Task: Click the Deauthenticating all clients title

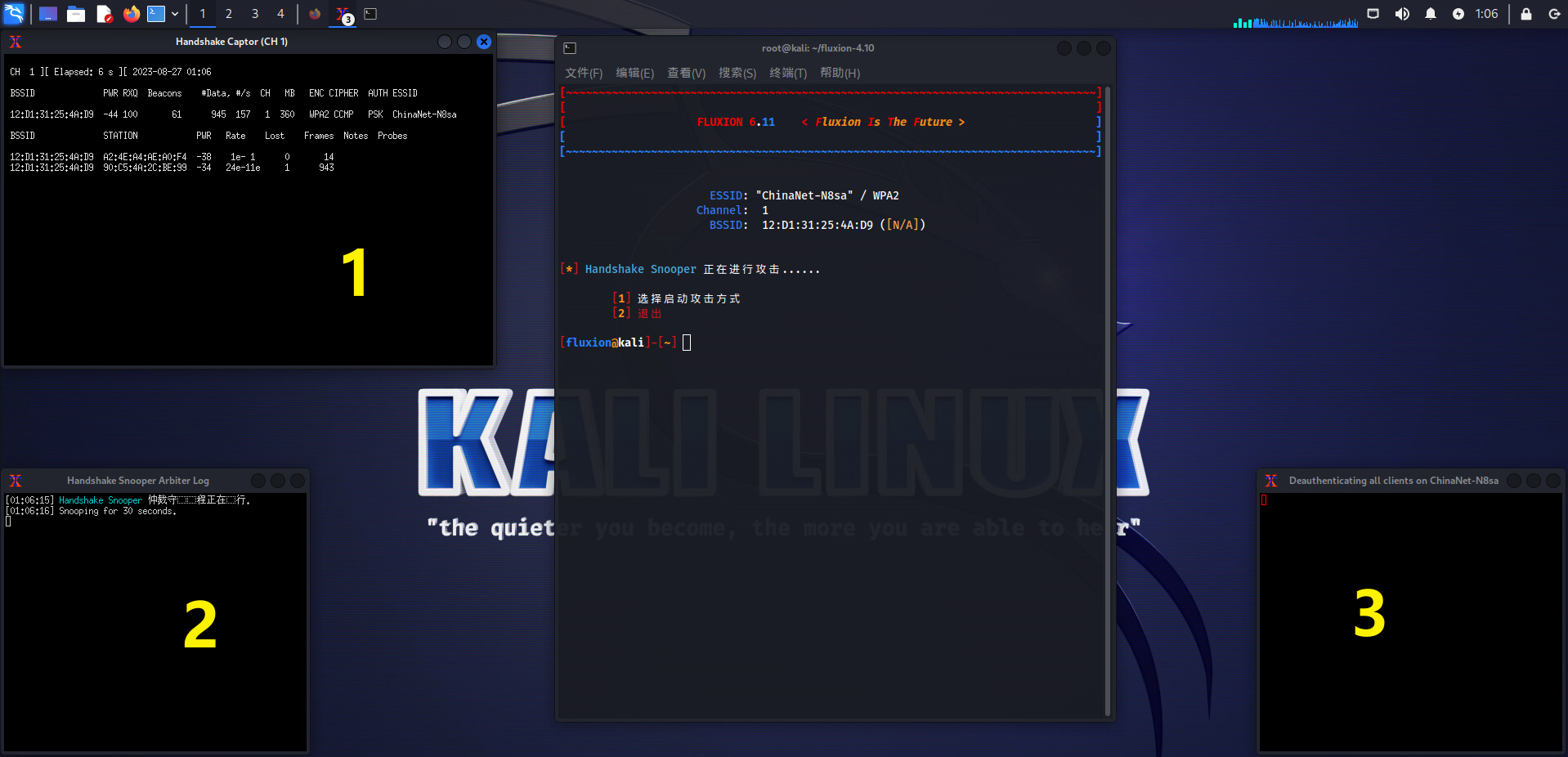Action: 1394,481
